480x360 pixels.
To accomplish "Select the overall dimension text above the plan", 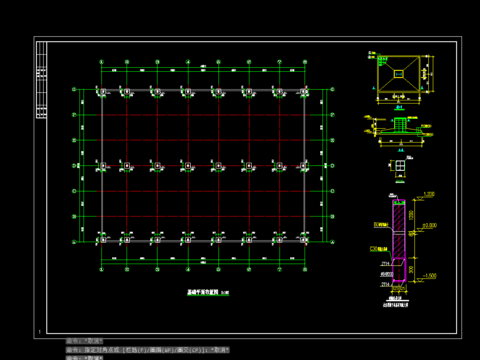I will (x=203, y=66).
